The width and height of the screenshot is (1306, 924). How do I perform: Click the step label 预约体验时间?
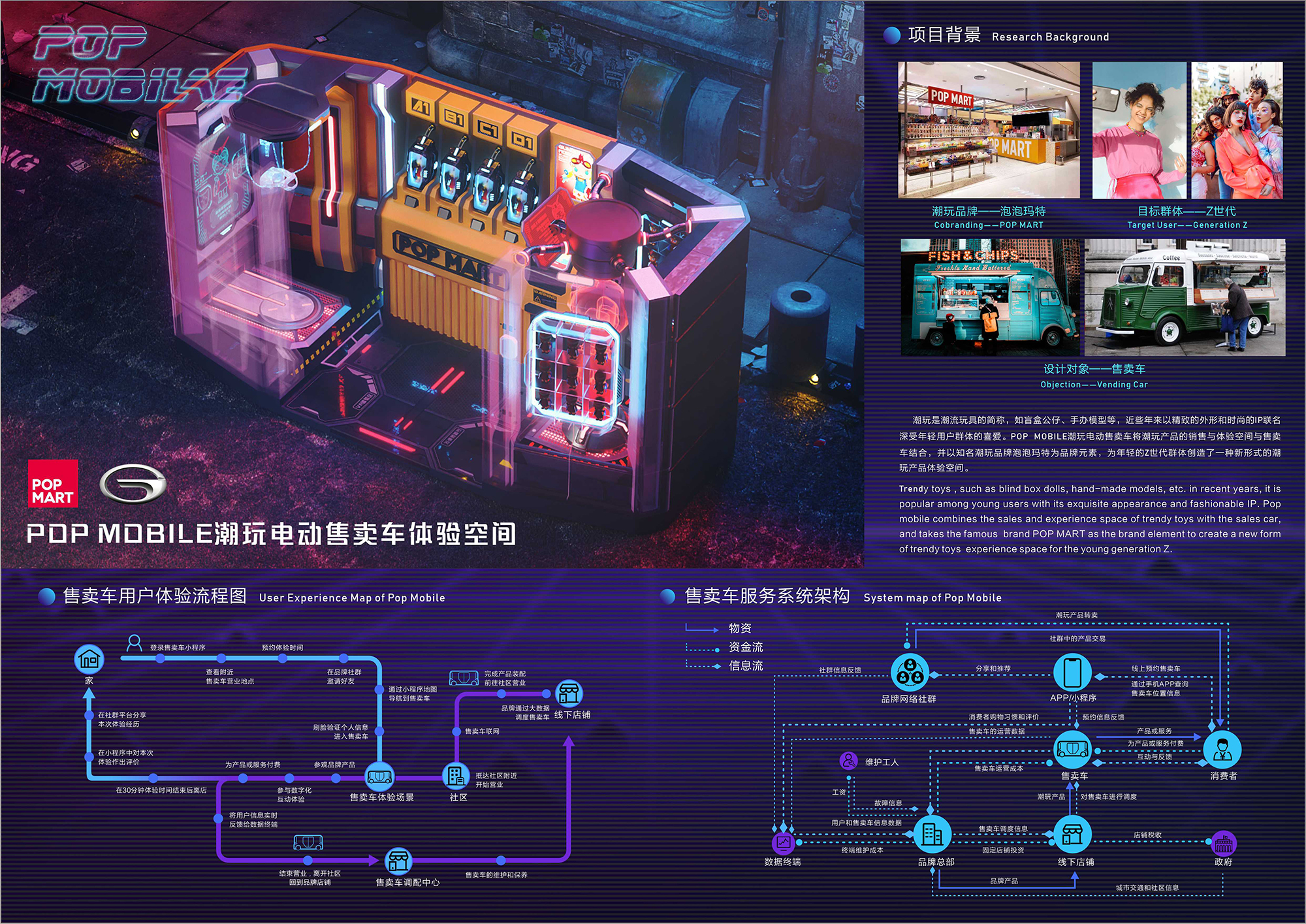tap(282, 648)
